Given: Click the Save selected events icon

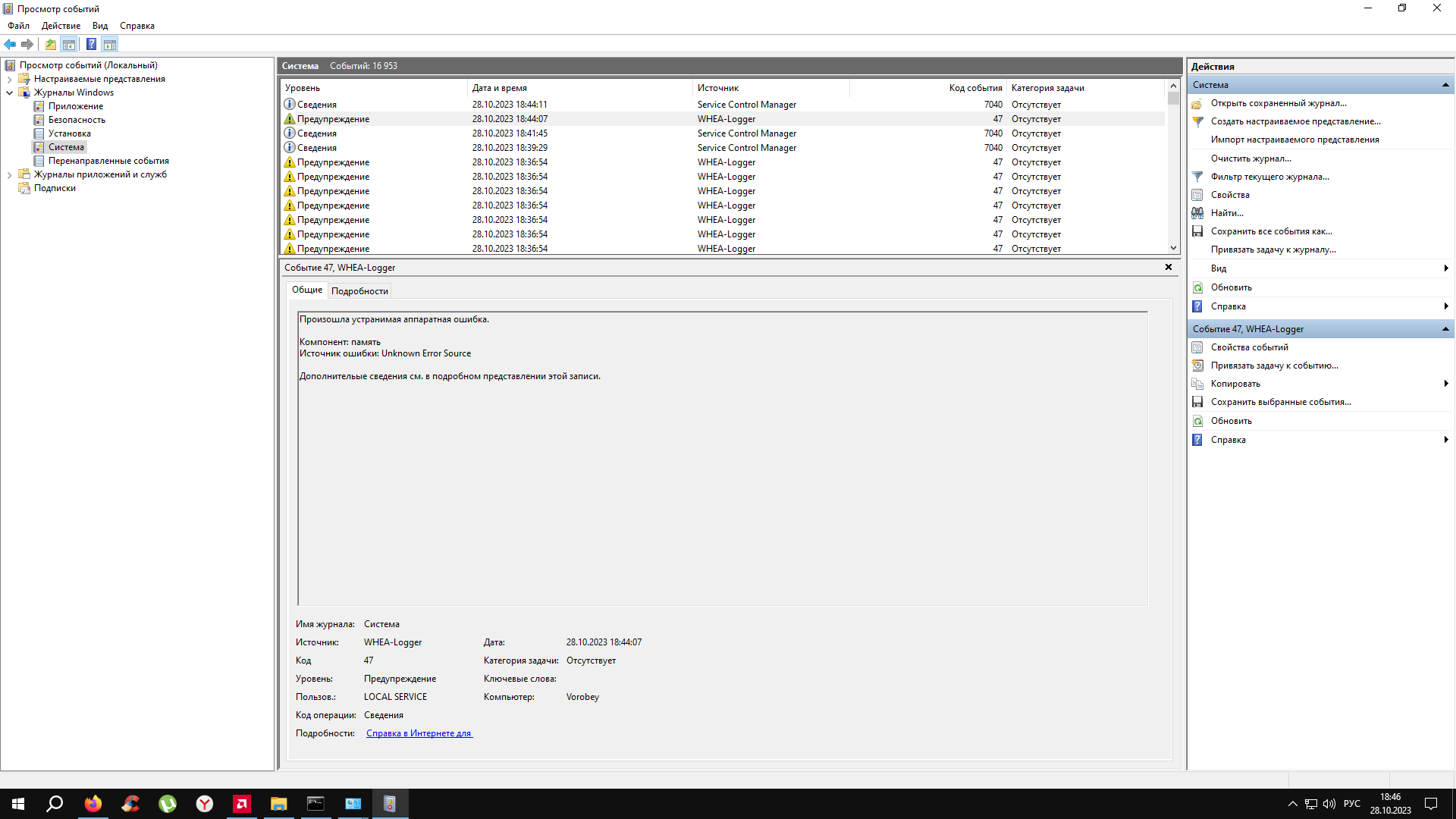Looking at the screenshot, I should tap(1197, 402).
